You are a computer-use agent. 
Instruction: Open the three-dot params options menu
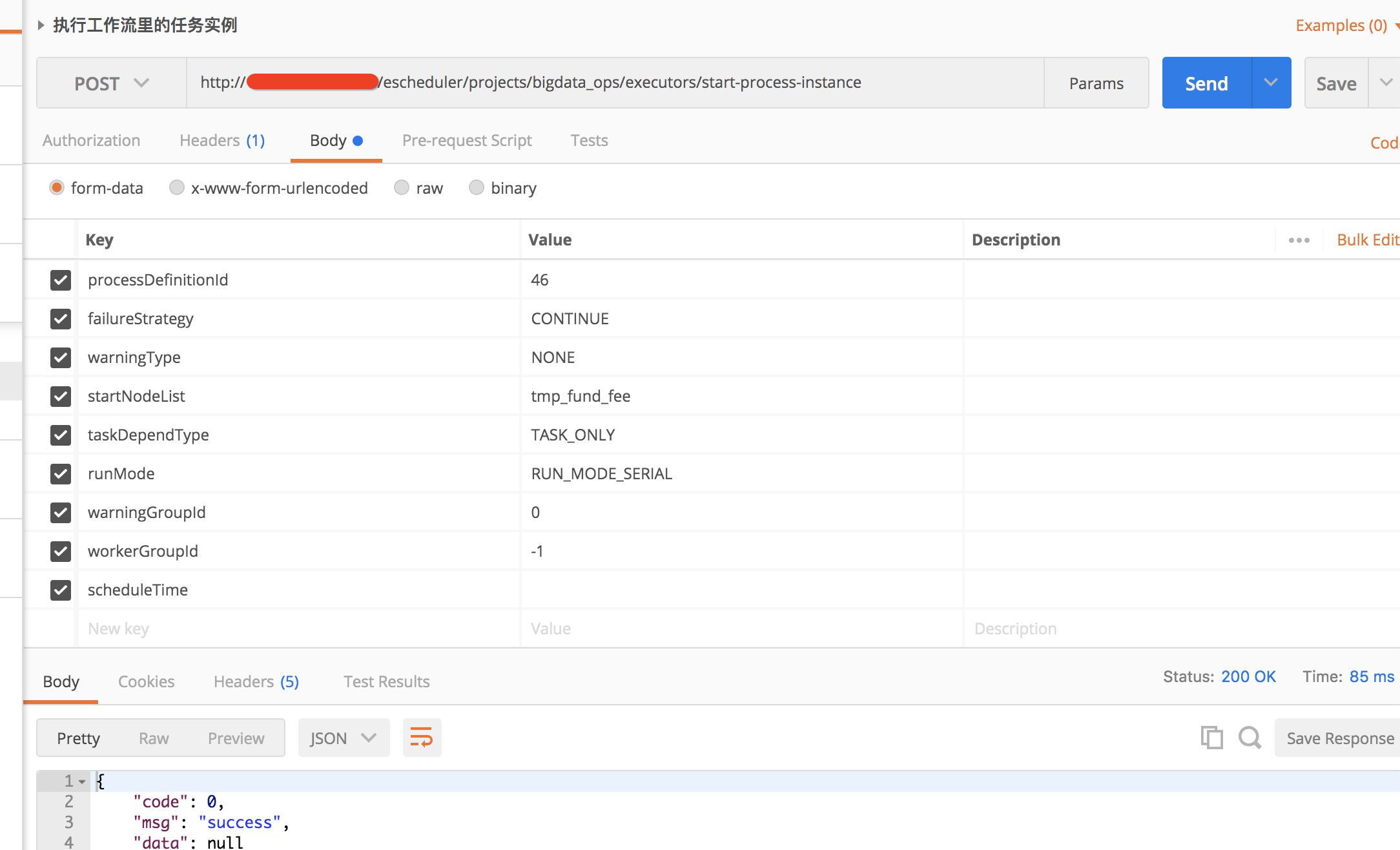[1299, 240]
